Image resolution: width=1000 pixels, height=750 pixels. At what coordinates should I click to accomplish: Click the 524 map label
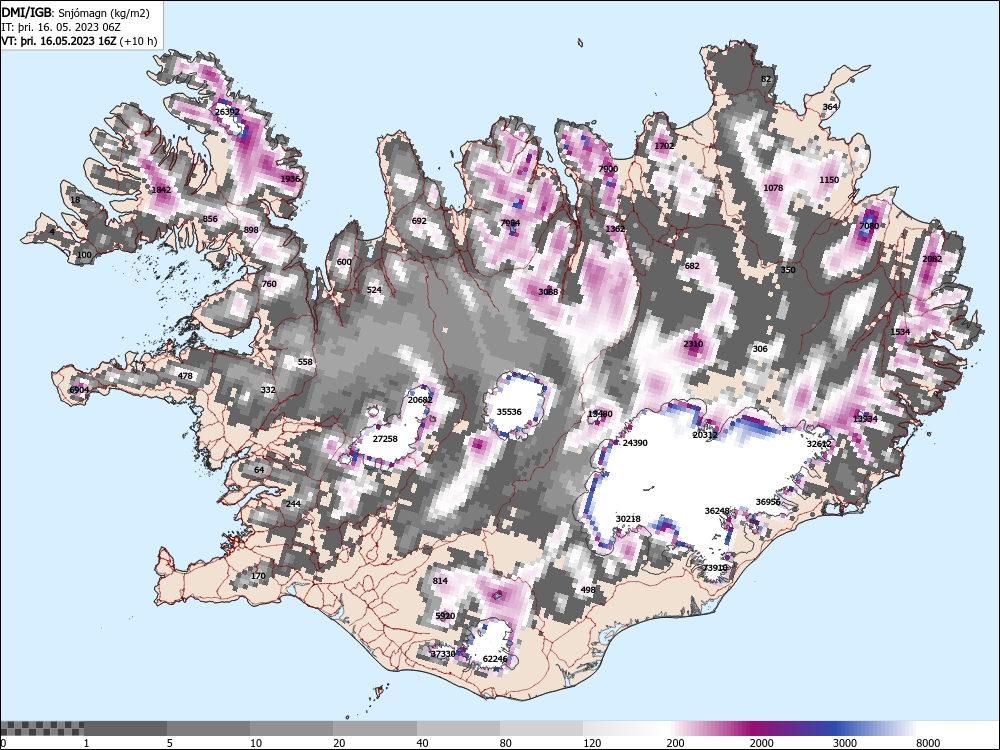(x=374, y=290)
